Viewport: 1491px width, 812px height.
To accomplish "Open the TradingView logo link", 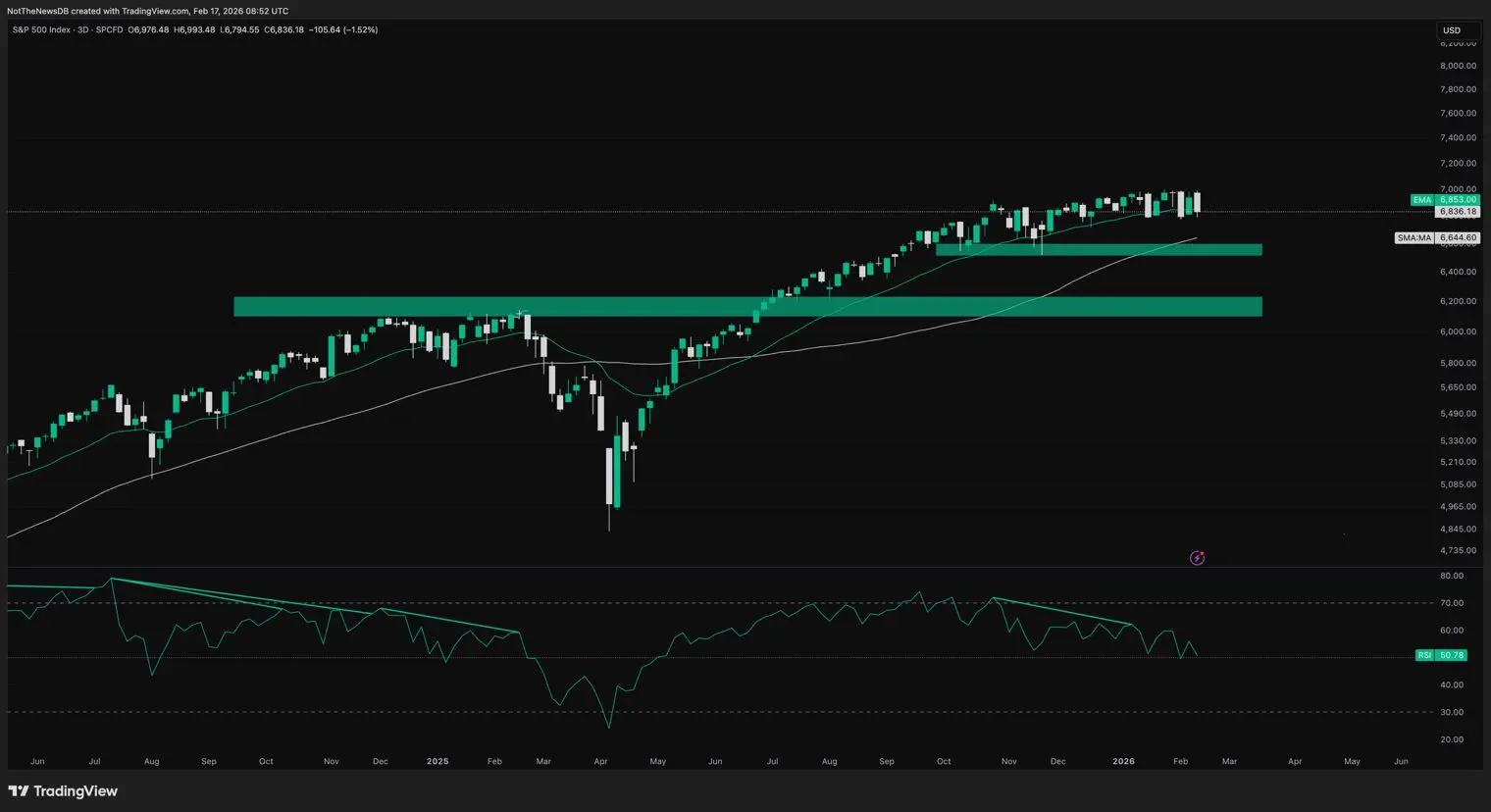I will click(x=63, y=791).
